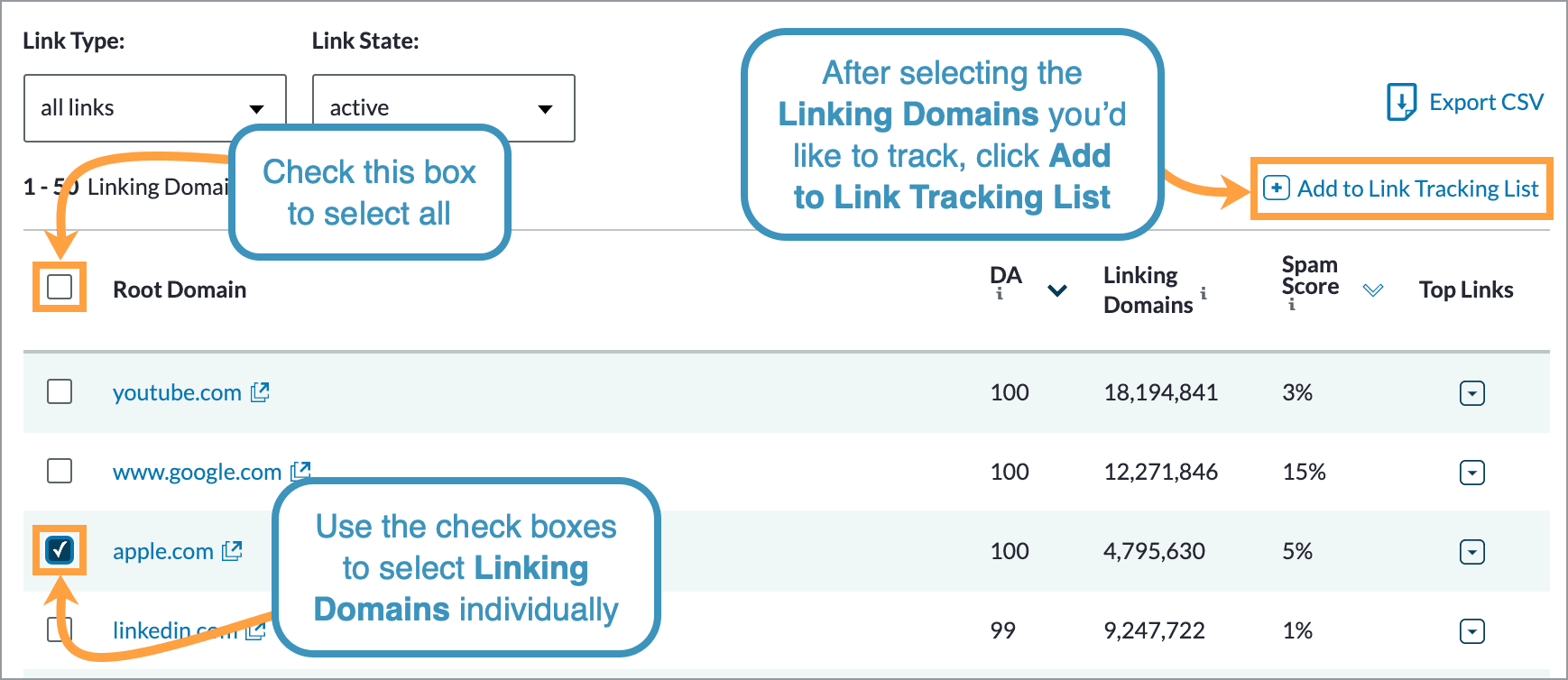This screenshot has width=1568, height=680.
Task: Click the Spam Score filter chevron
Action: [1374, 289]
